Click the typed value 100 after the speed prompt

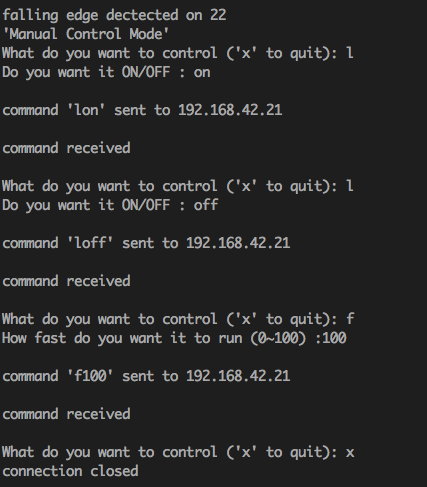coord(334,338)
